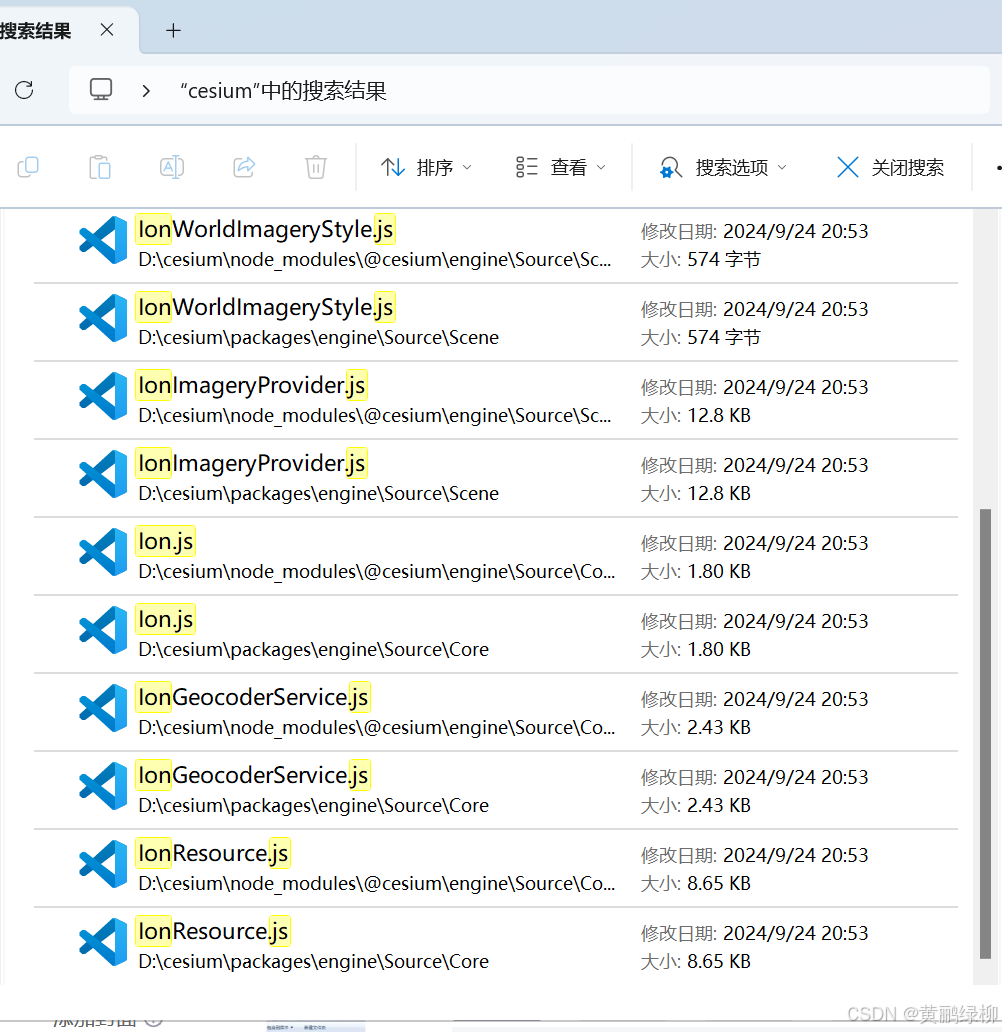Click VS Code icon of IonResource.js packages row
Screen dimensions: 1002x1032
point(103,942)
